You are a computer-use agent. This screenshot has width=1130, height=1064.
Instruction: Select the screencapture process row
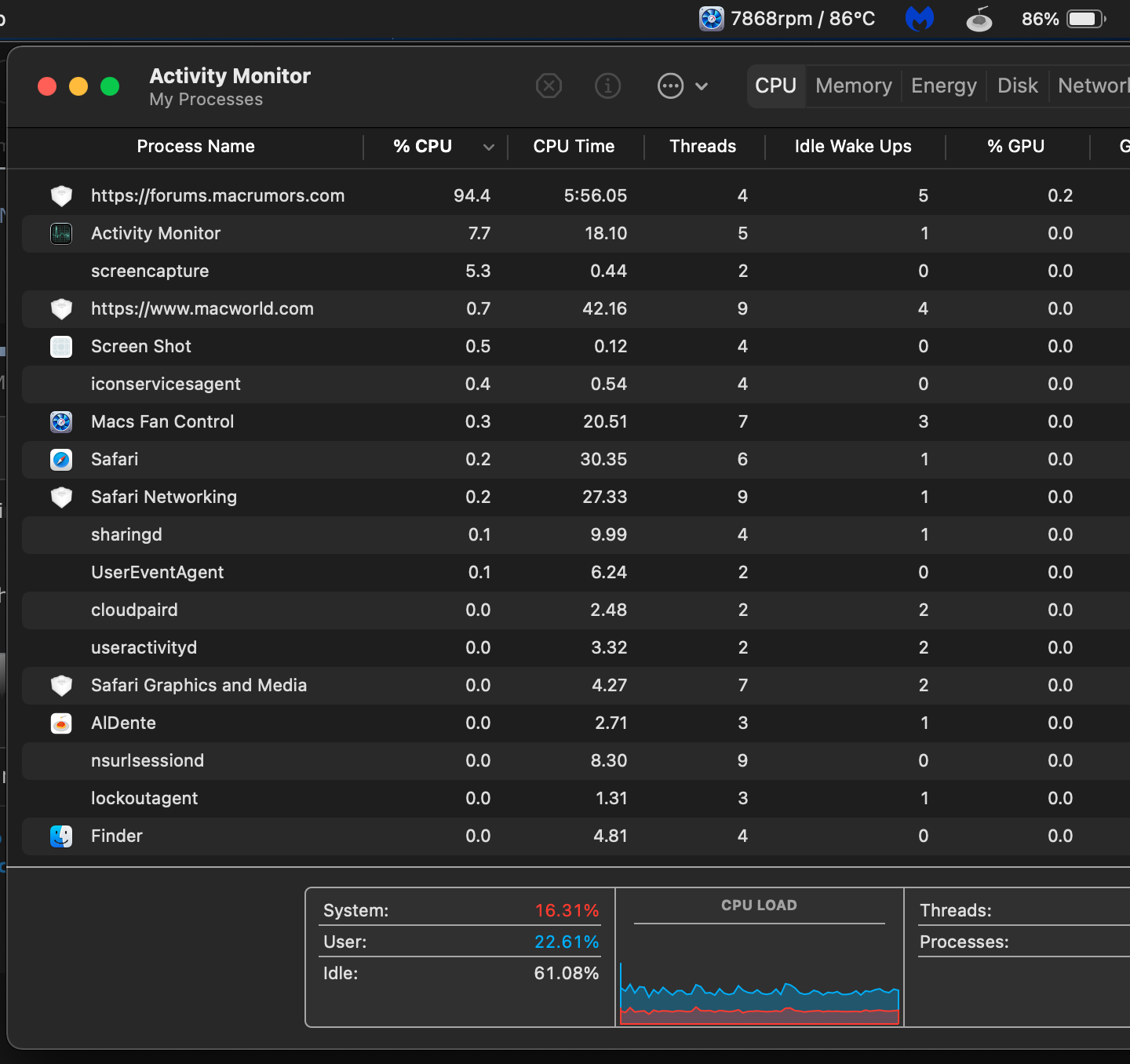[x=576, y=271]
